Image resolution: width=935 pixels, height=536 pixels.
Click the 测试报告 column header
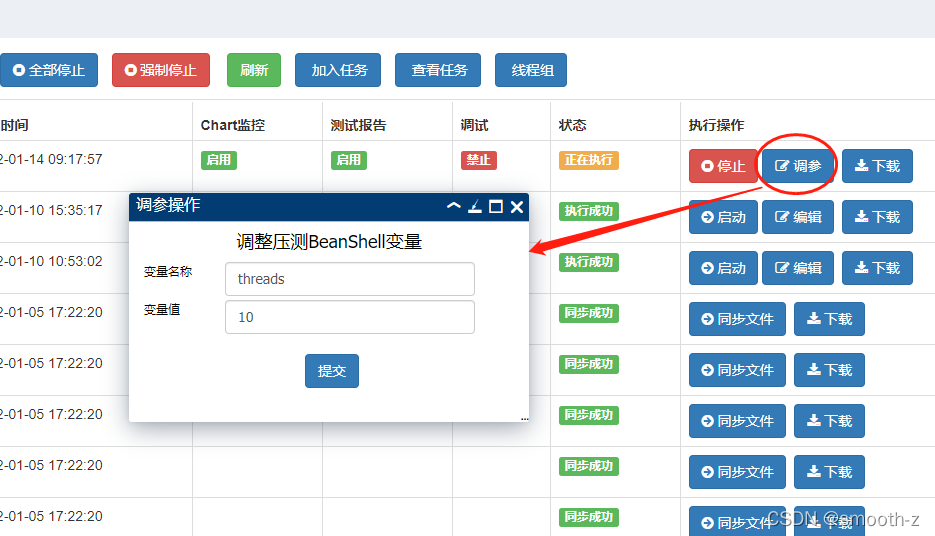pos(358,125)
